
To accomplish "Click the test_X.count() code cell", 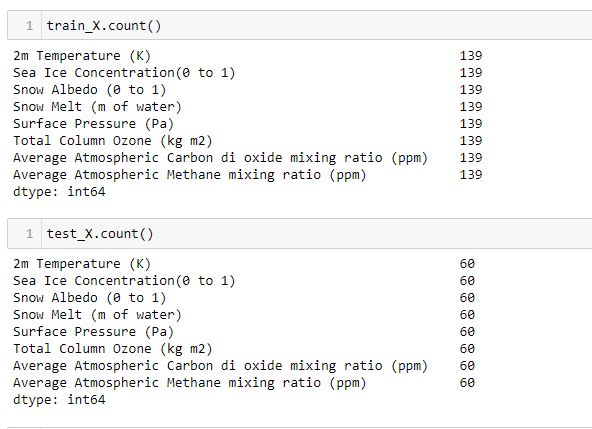I will (x=299, y=233).
